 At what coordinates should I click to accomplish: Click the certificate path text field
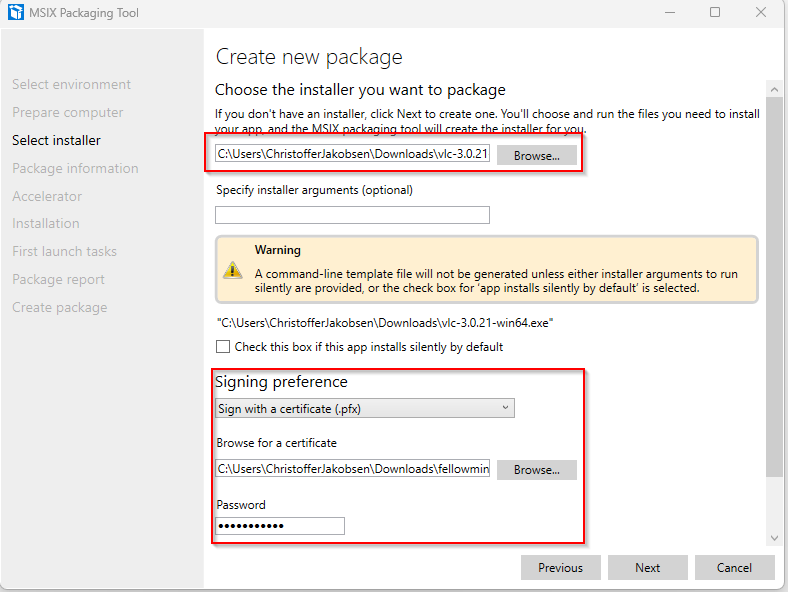353,469
